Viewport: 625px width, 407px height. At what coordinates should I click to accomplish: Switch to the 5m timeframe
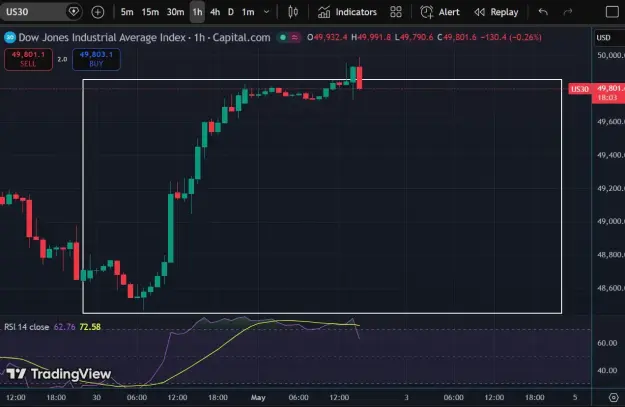point(127,12)
